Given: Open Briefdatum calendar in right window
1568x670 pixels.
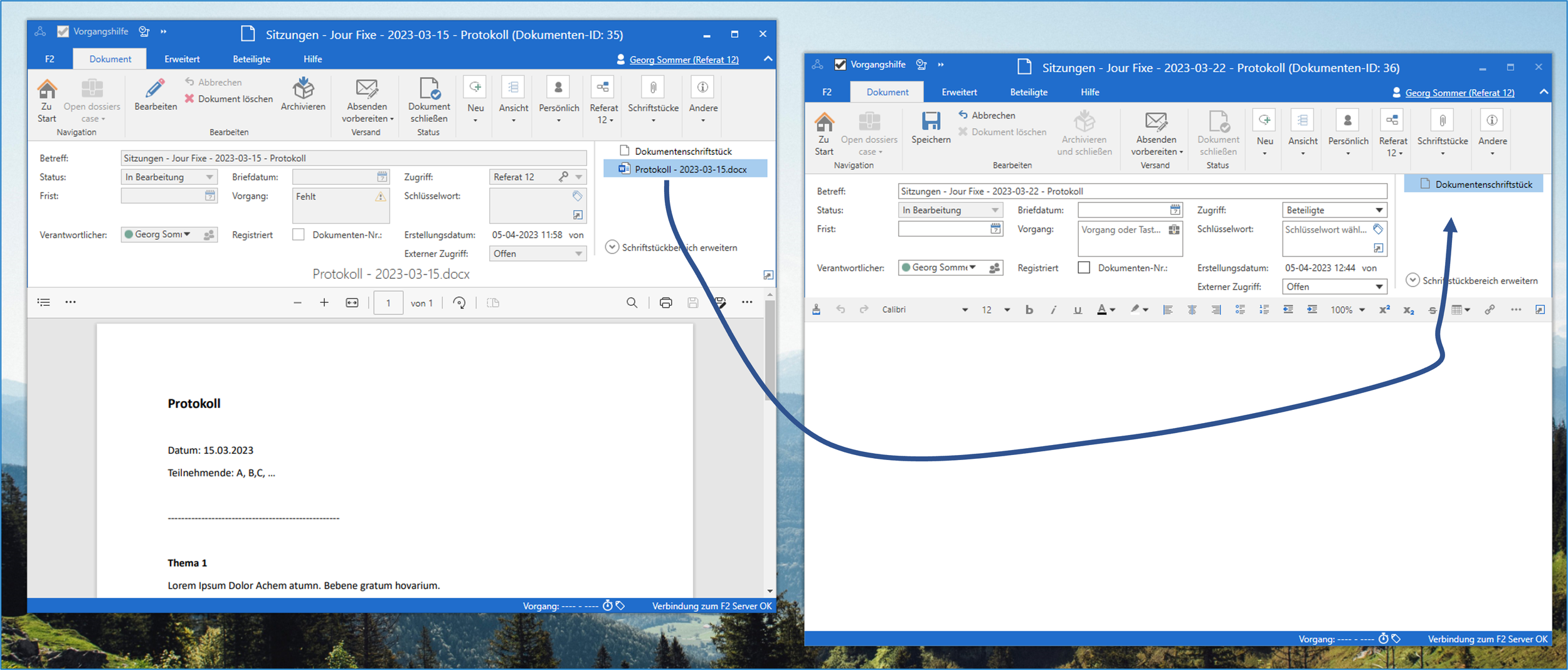Looking at the screenshot, I should point(1175,210).
